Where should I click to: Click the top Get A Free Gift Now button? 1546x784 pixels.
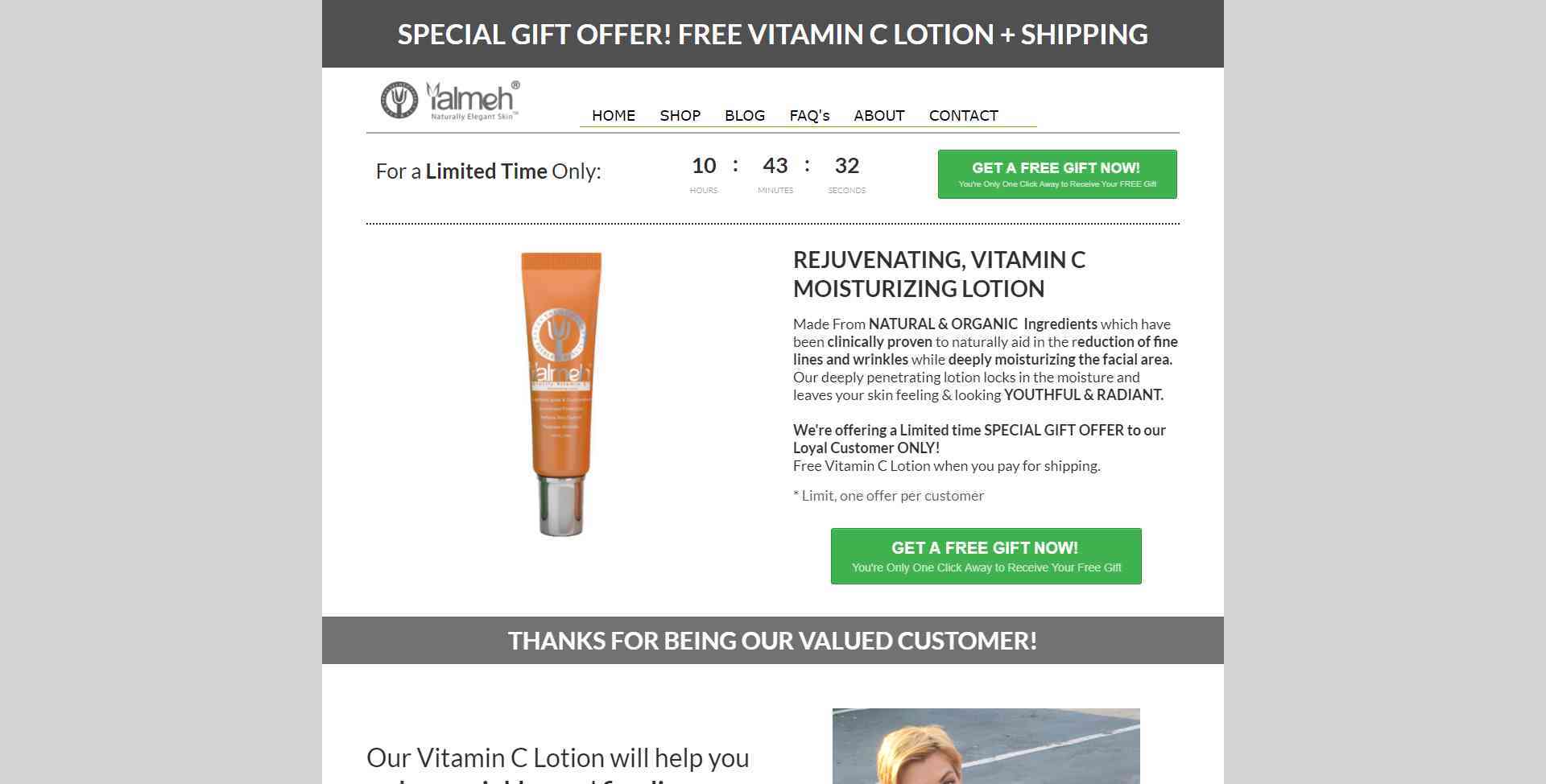coord(1057,174)
